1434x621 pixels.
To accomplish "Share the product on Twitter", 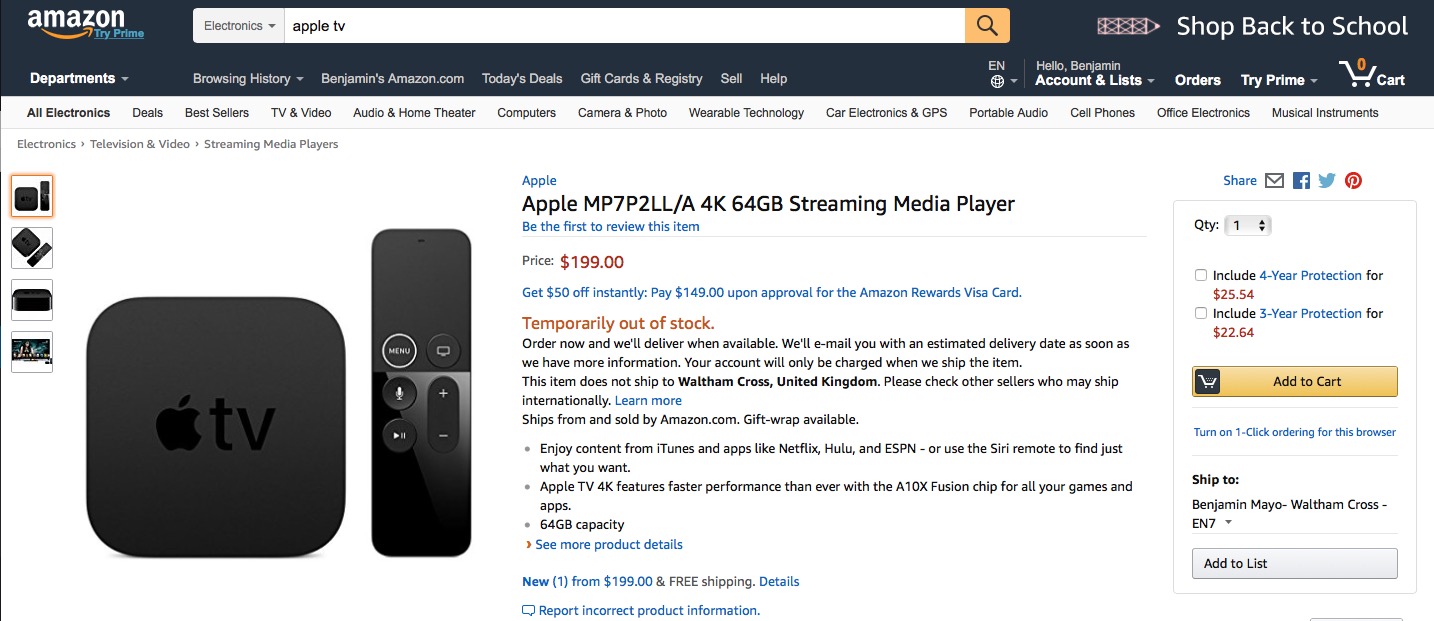I will [1327, 181].
